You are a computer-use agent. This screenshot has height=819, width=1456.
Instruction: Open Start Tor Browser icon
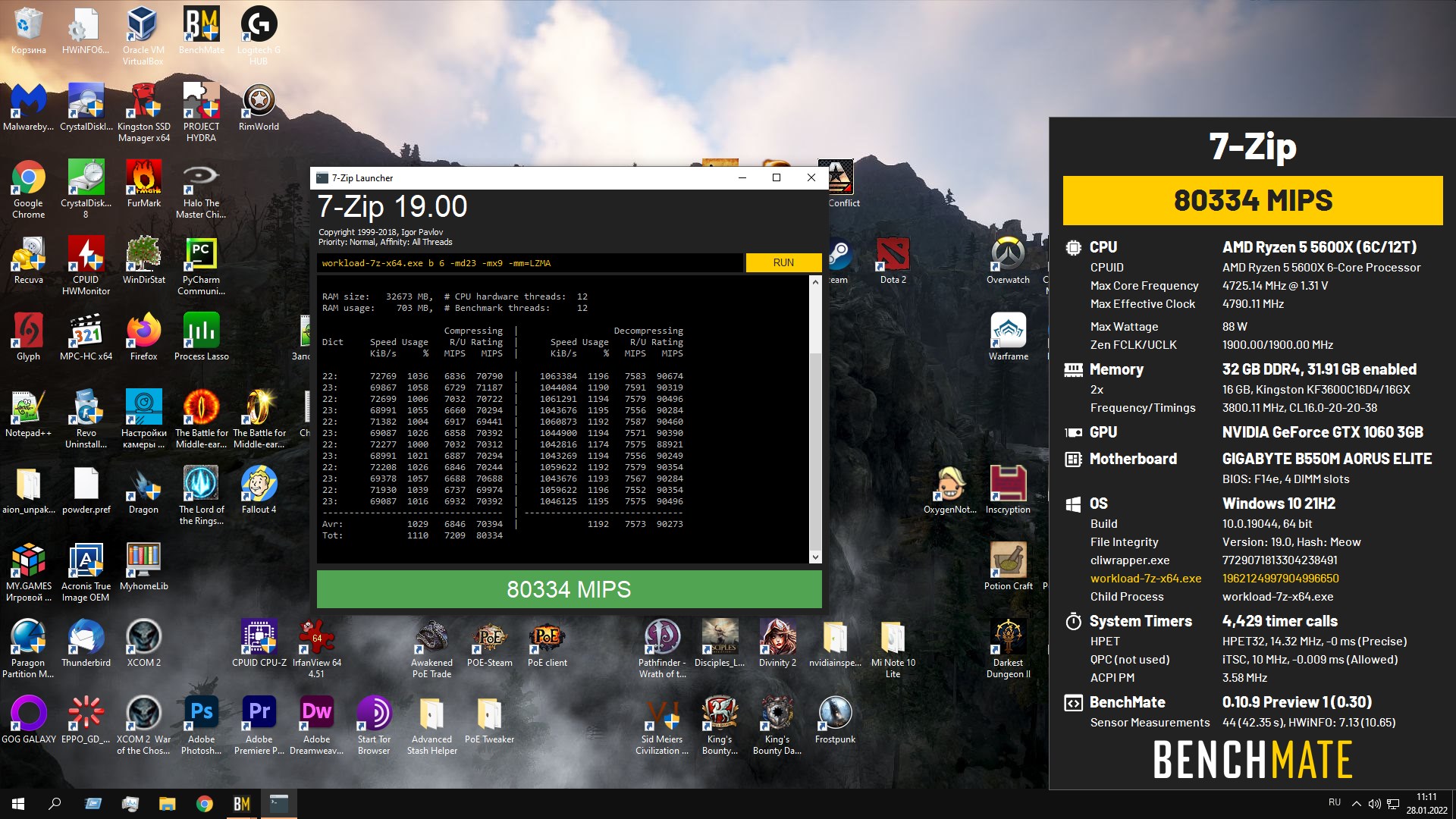(374, 725)
